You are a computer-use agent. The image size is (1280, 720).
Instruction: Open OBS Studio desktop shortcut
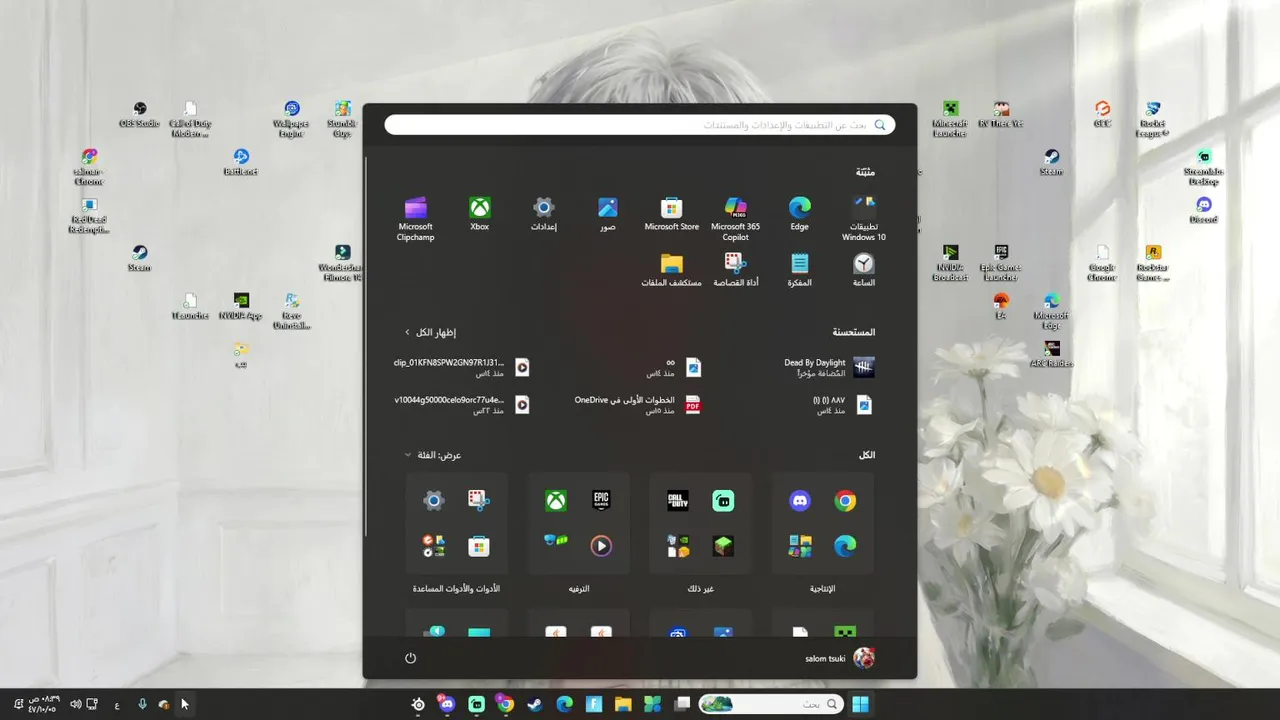point(139,114)
